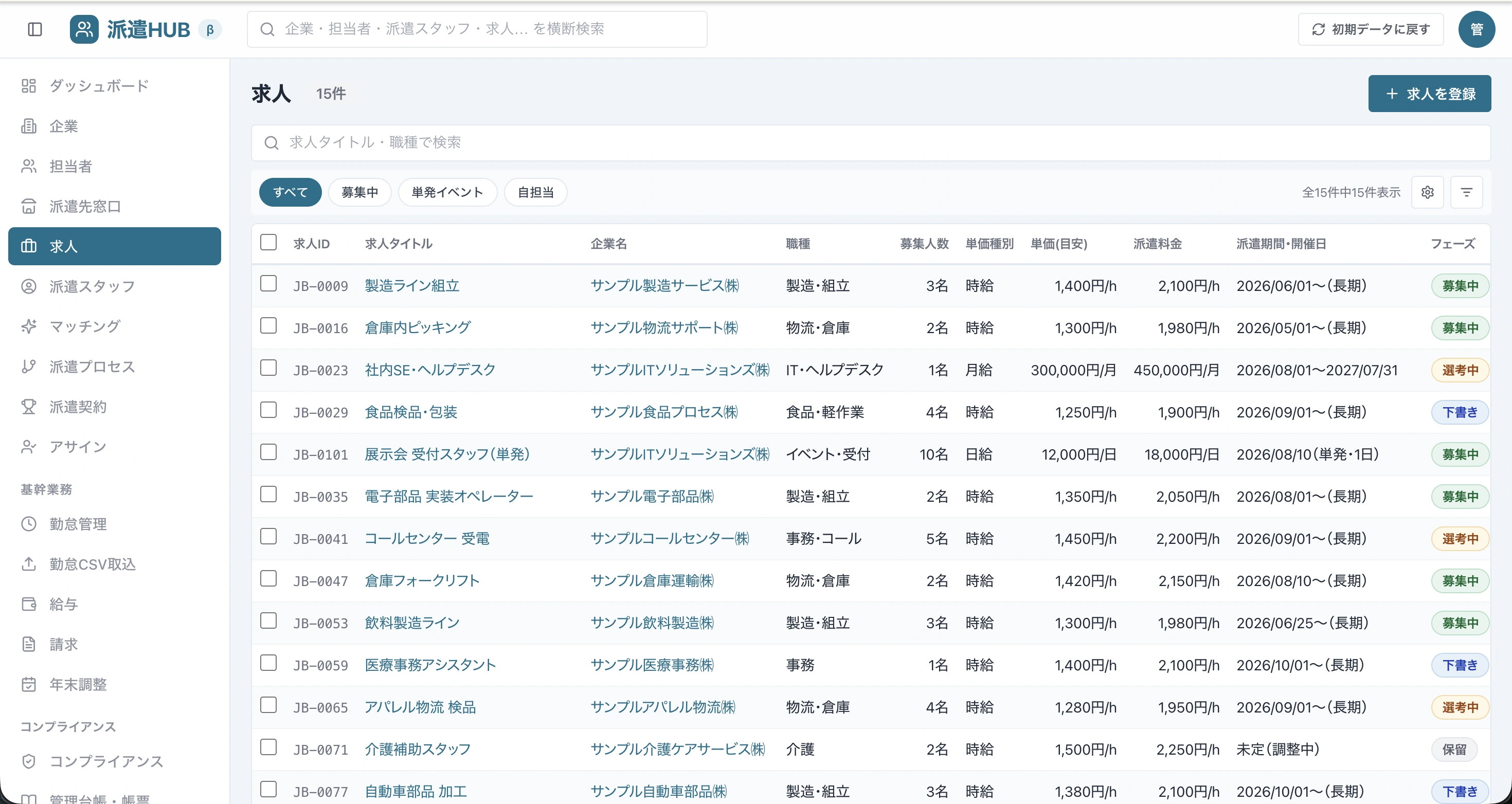The width and height of the screenshot is (1512, 804).
Task: Click the 450,000円/月 rate cell
Action: tap(1176, 370)
